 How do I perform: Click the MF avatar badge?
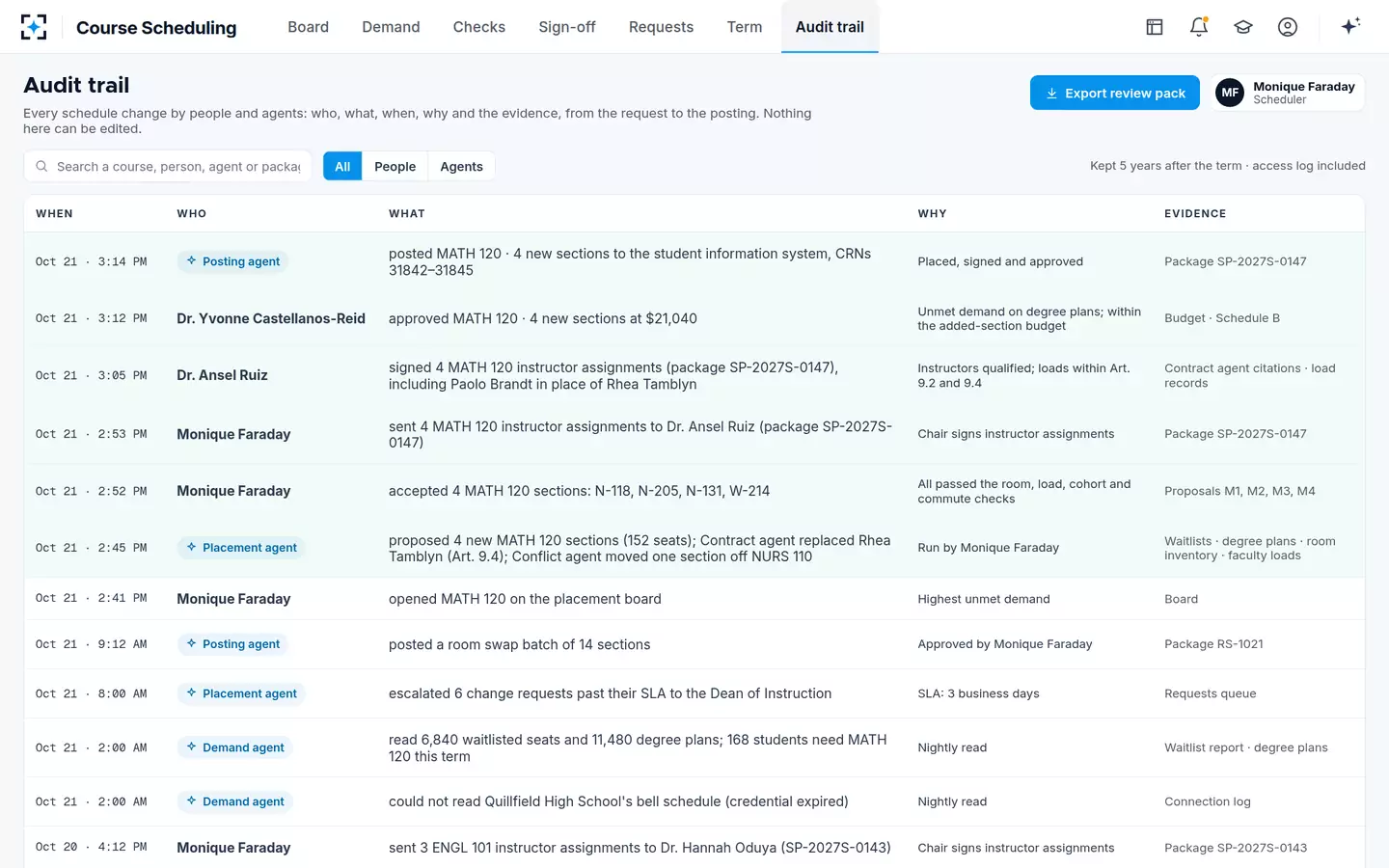coord(1230,93)
